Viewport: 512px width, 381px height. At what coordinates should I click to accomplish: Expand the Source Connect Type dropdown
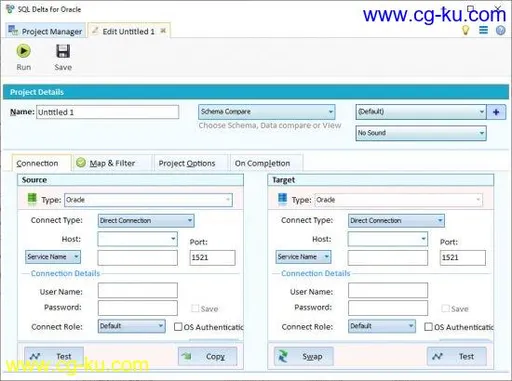[x=146, y=220]
